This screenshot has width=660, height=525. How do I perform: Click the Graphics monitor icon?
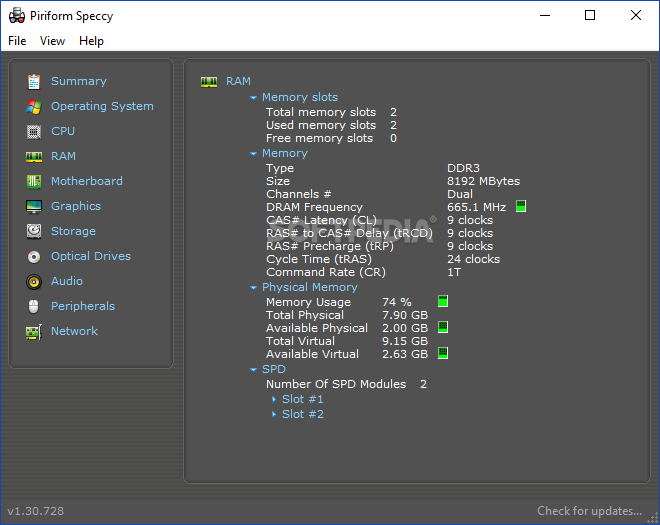pyautogui.click(x=34, y=207)
